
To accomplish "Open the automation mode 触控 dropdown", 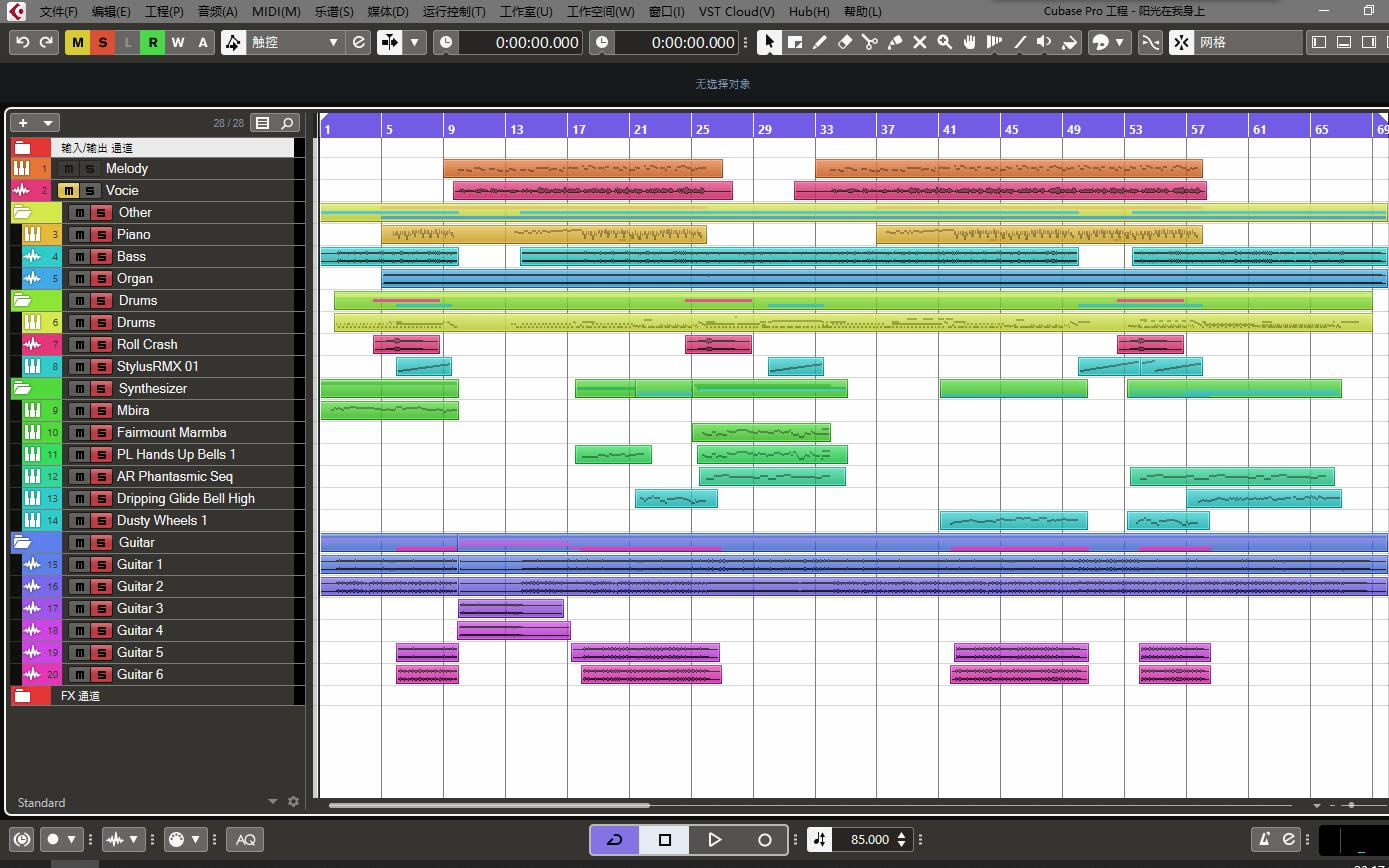I will 296,42.
